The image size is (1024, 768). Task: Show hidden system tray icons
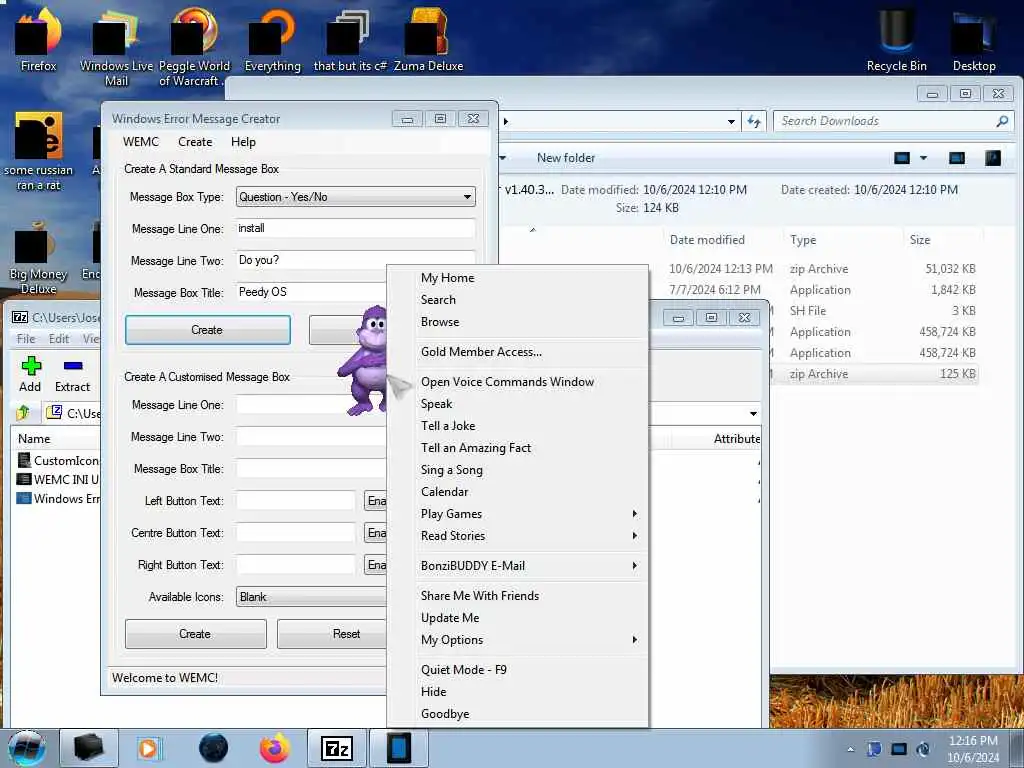click(x=850, y=749)
